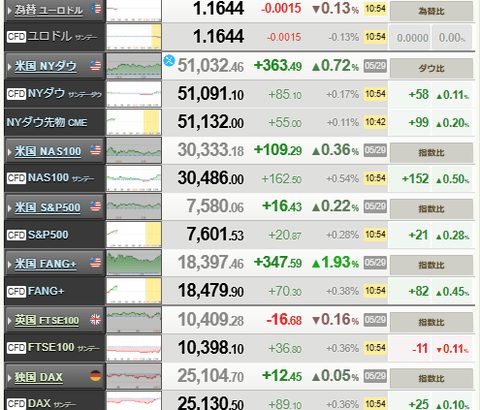Click the CFD badge of DAX サンデー row
The height and width of the screenshot is (410, 480).
click(x=16, y=403)
